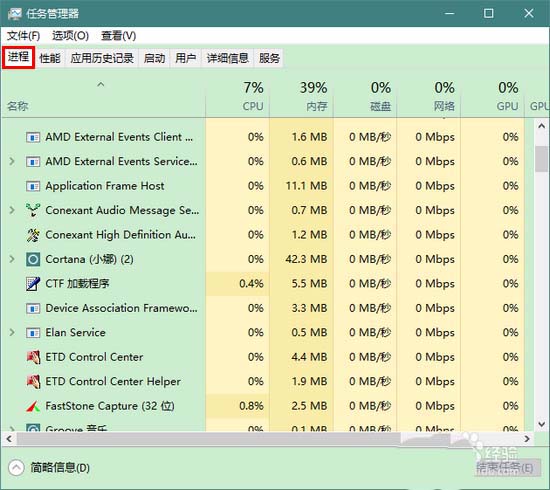This screenshot has width=550, height=490.
Task: Select the FastStone Capture (32 位) row
Action: (263, 406)
